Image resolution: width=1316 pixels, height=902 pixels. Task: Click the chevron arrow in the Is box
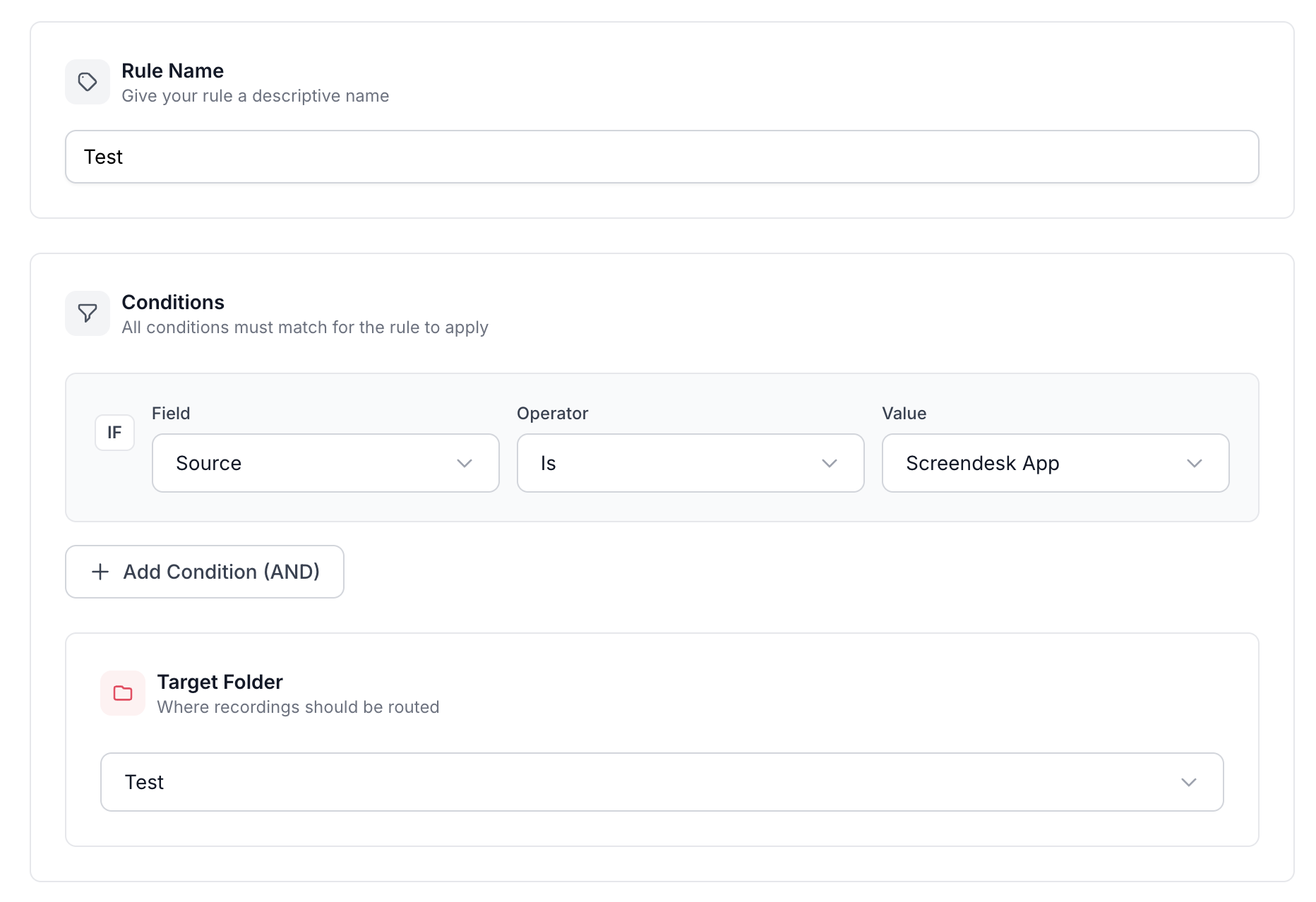pos(829,464)
